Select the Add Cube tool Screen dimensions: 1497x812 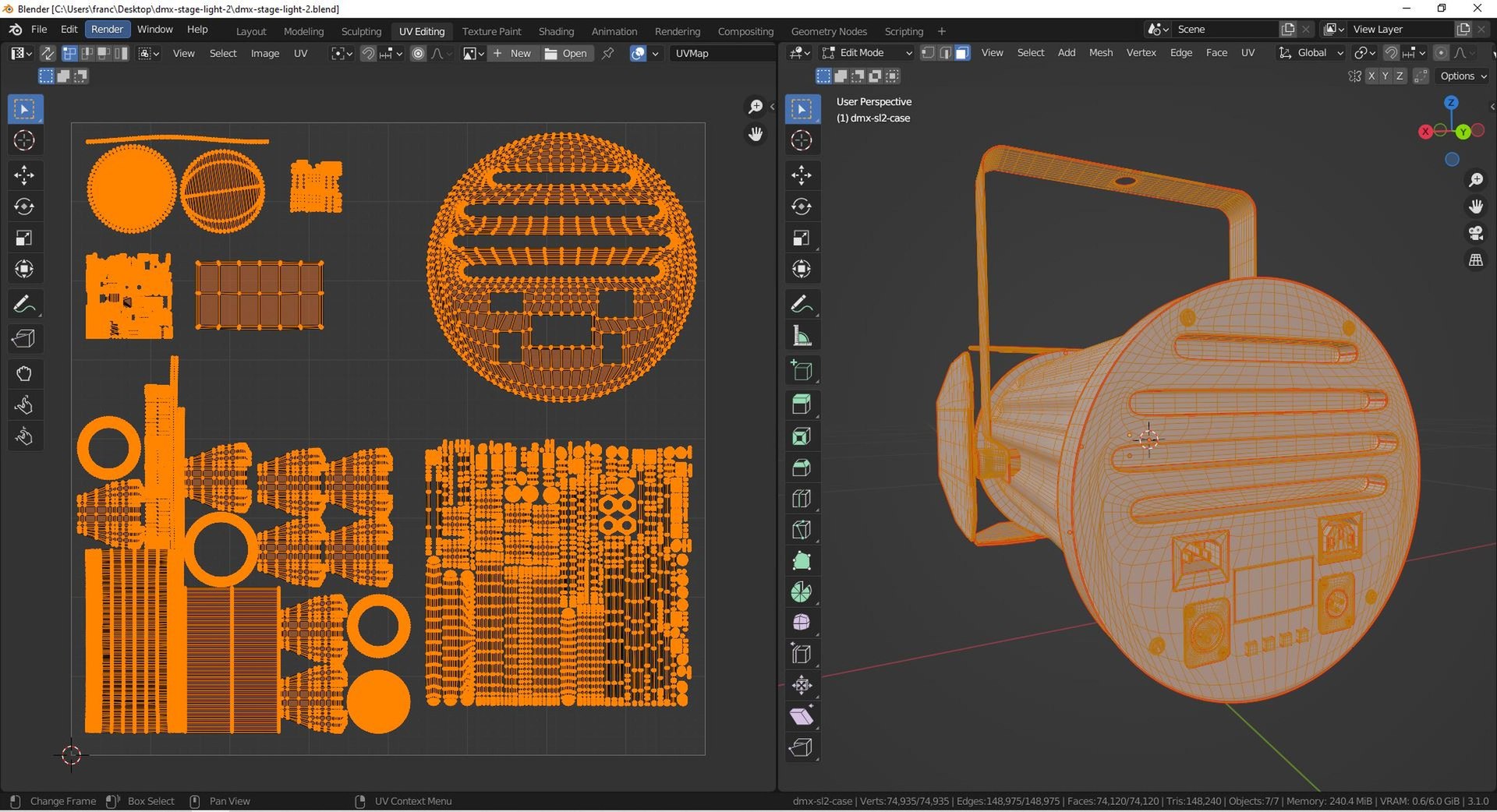(x=802, y=370)
